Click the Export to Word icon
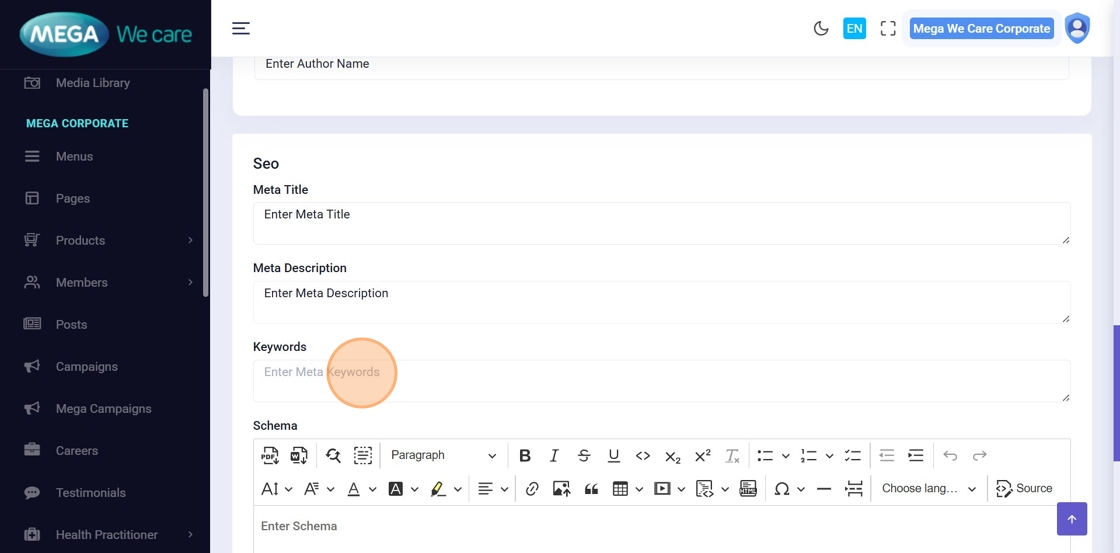Viewport: 1120px width, 553px height. click(x=299, y=456)
